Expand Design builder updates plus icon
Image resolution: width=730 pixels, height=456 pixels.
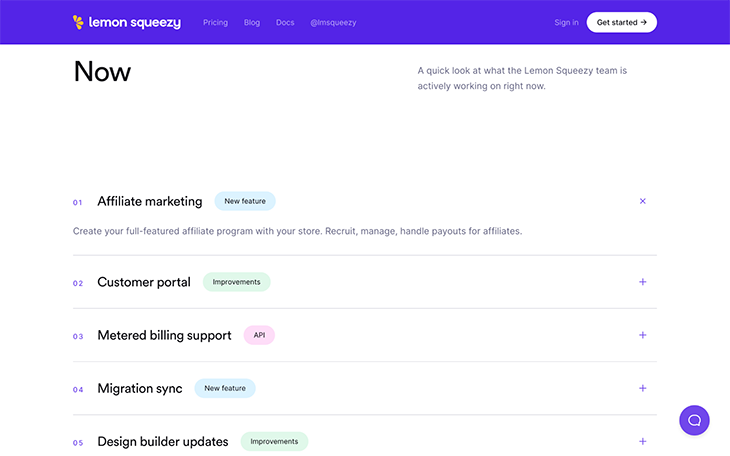[x=642, y=441]
